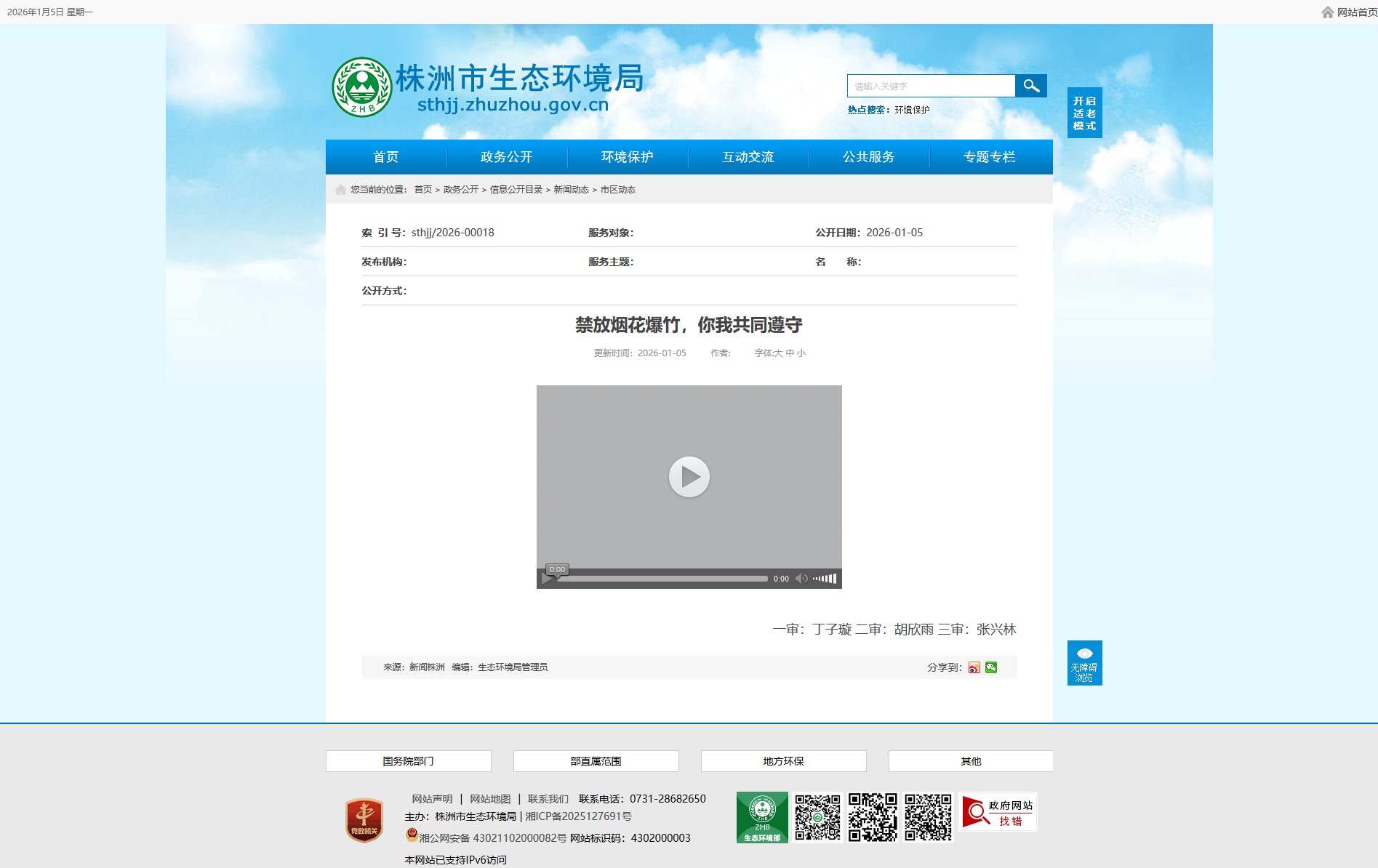The image size is (1378, 868).
Task: Share the article to WeChat
Action: [991, 667]
